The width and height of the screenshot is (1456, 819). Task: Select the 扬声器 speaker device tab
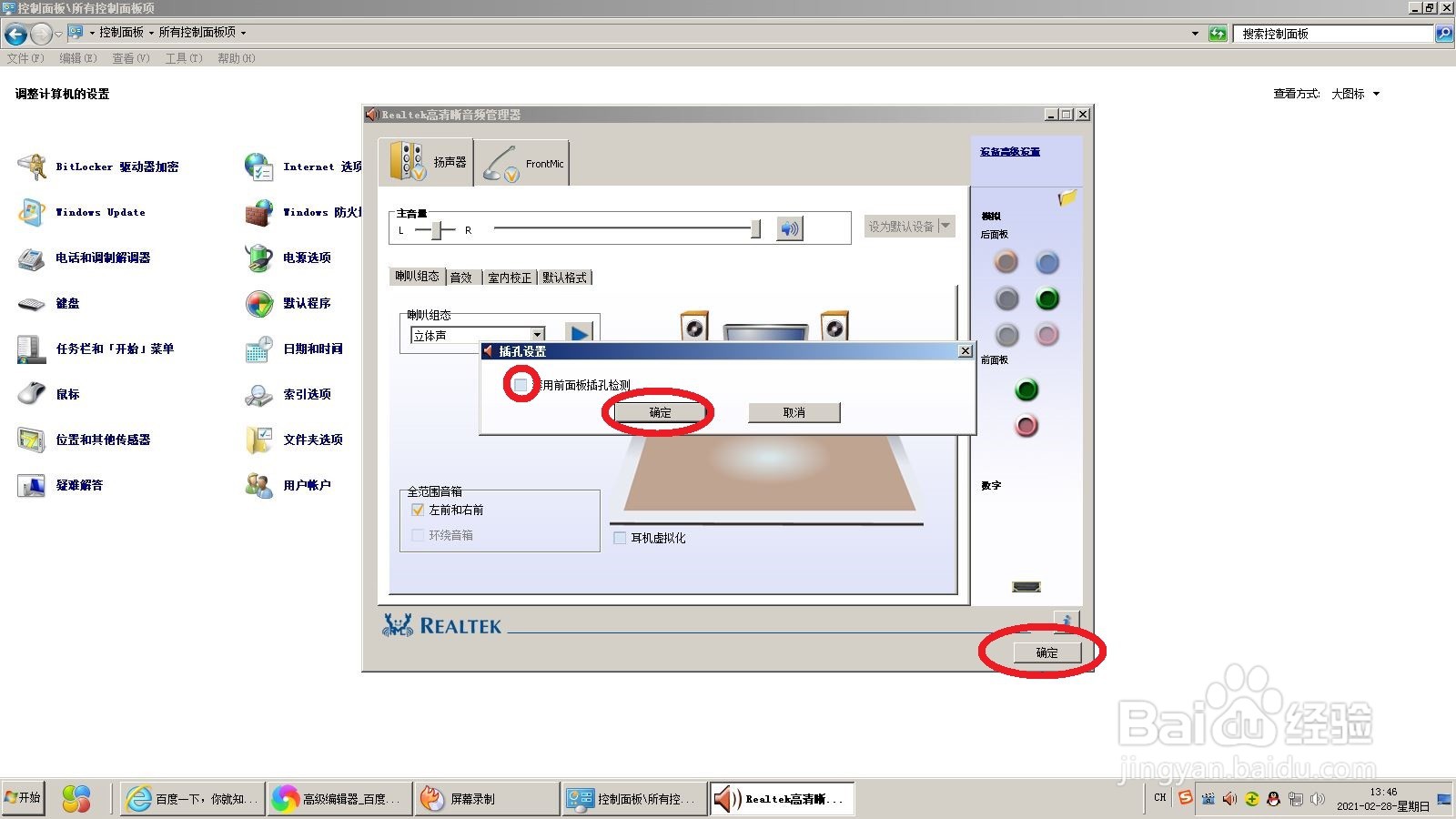point(426,162)
